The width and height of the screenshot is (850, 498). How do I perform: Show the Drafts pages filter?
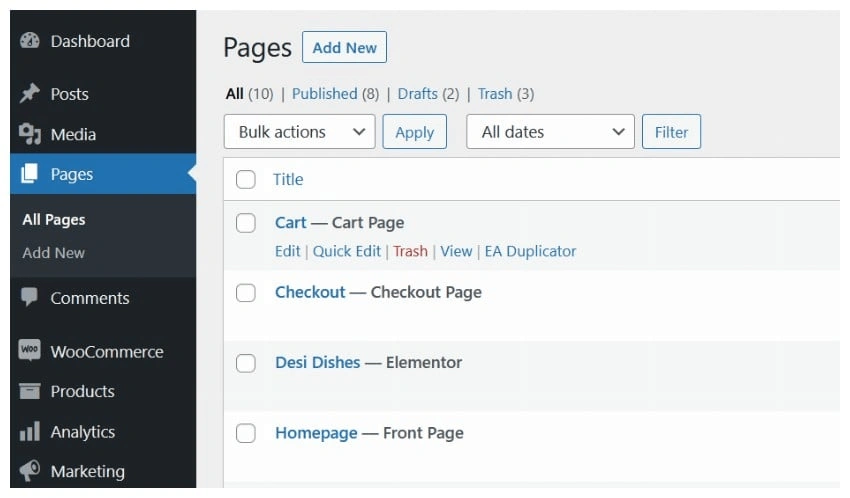417,94
